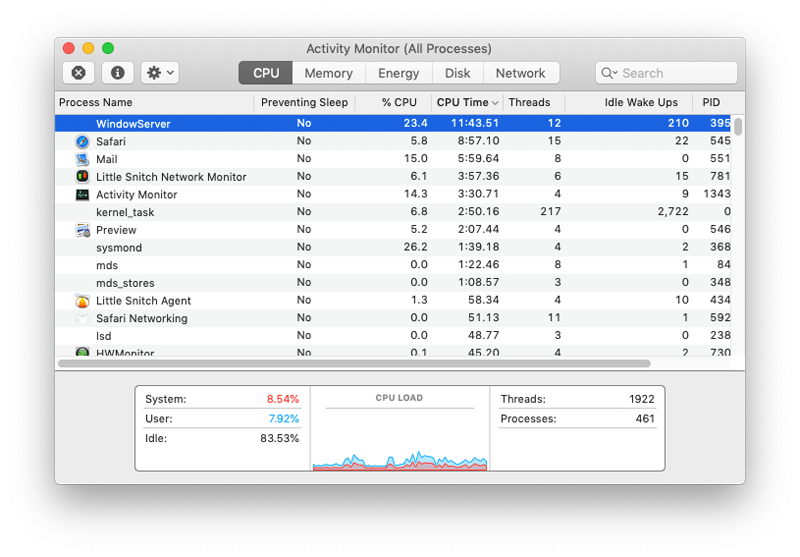Click Mail CPU value 15.0
Image resolution: width=800 pixels, height=557 pixels.
point(415,159)
